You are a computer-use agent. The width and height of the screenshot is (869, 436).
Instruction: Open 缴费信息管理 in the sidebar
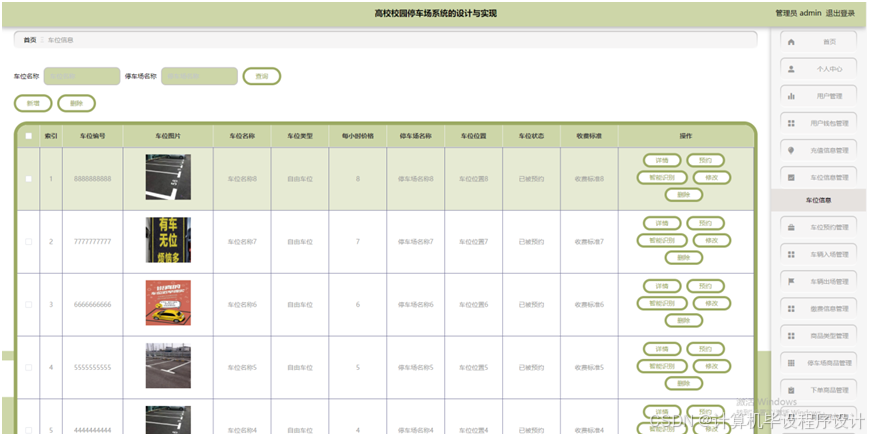tap(818, 309)
